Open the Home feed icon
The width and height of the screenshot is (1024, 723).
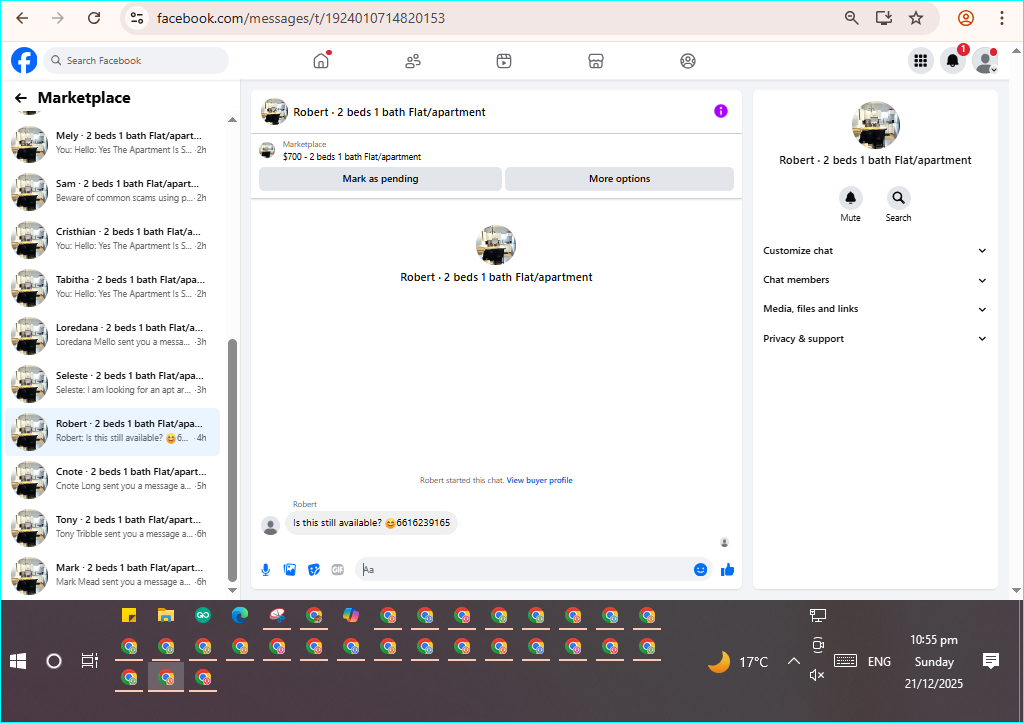point(321,61)
